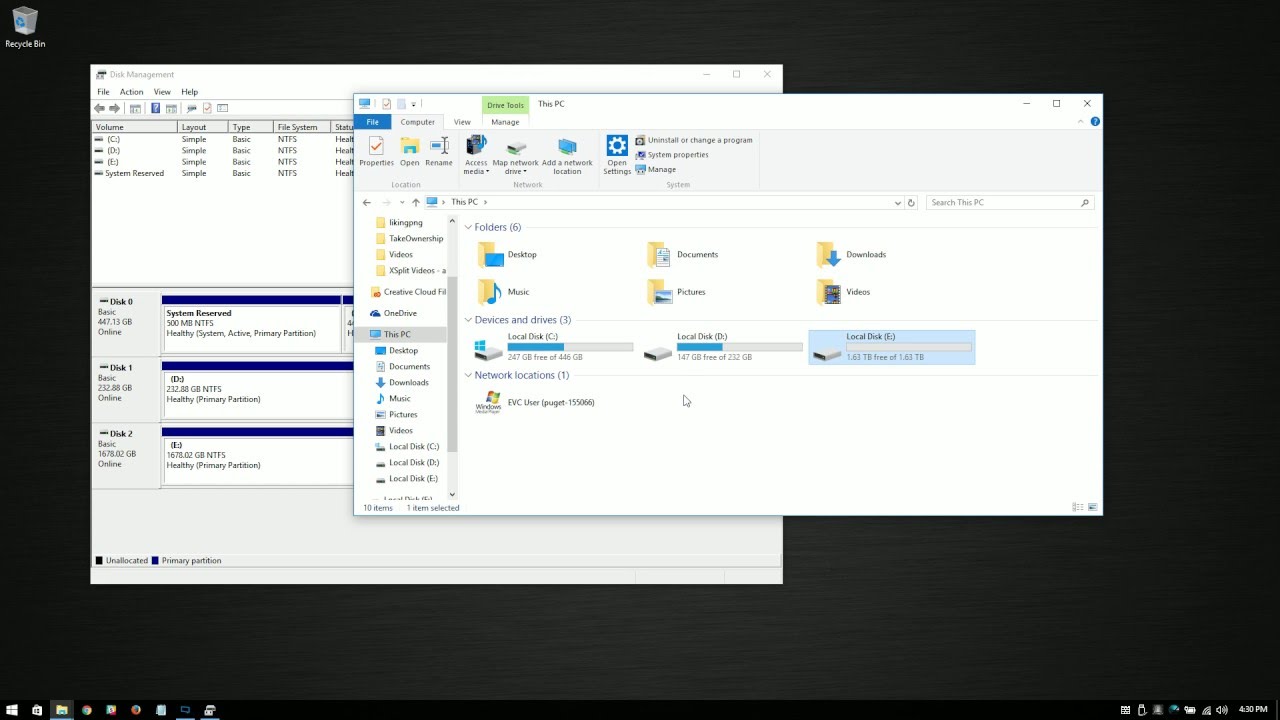
Task: Click the Open Settings gear icon
Action: point(617,155)
